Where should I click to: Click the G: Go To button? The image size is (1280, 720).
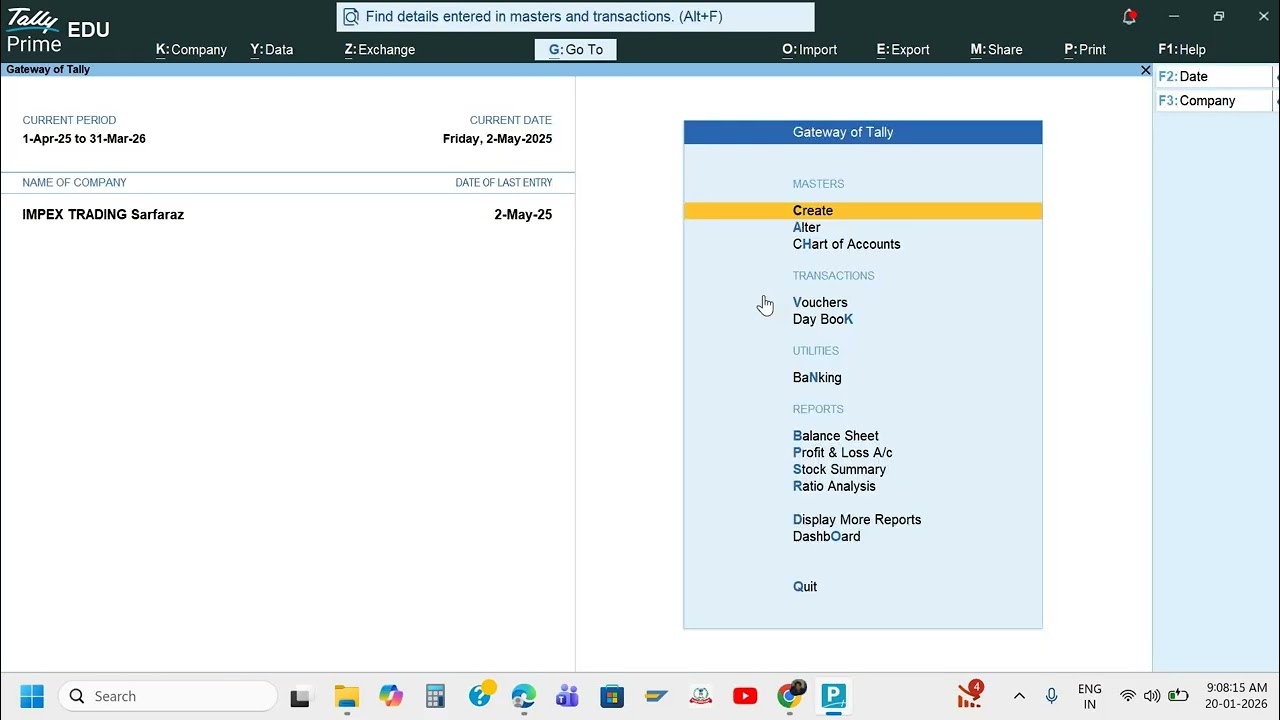[x=576, y=50]
